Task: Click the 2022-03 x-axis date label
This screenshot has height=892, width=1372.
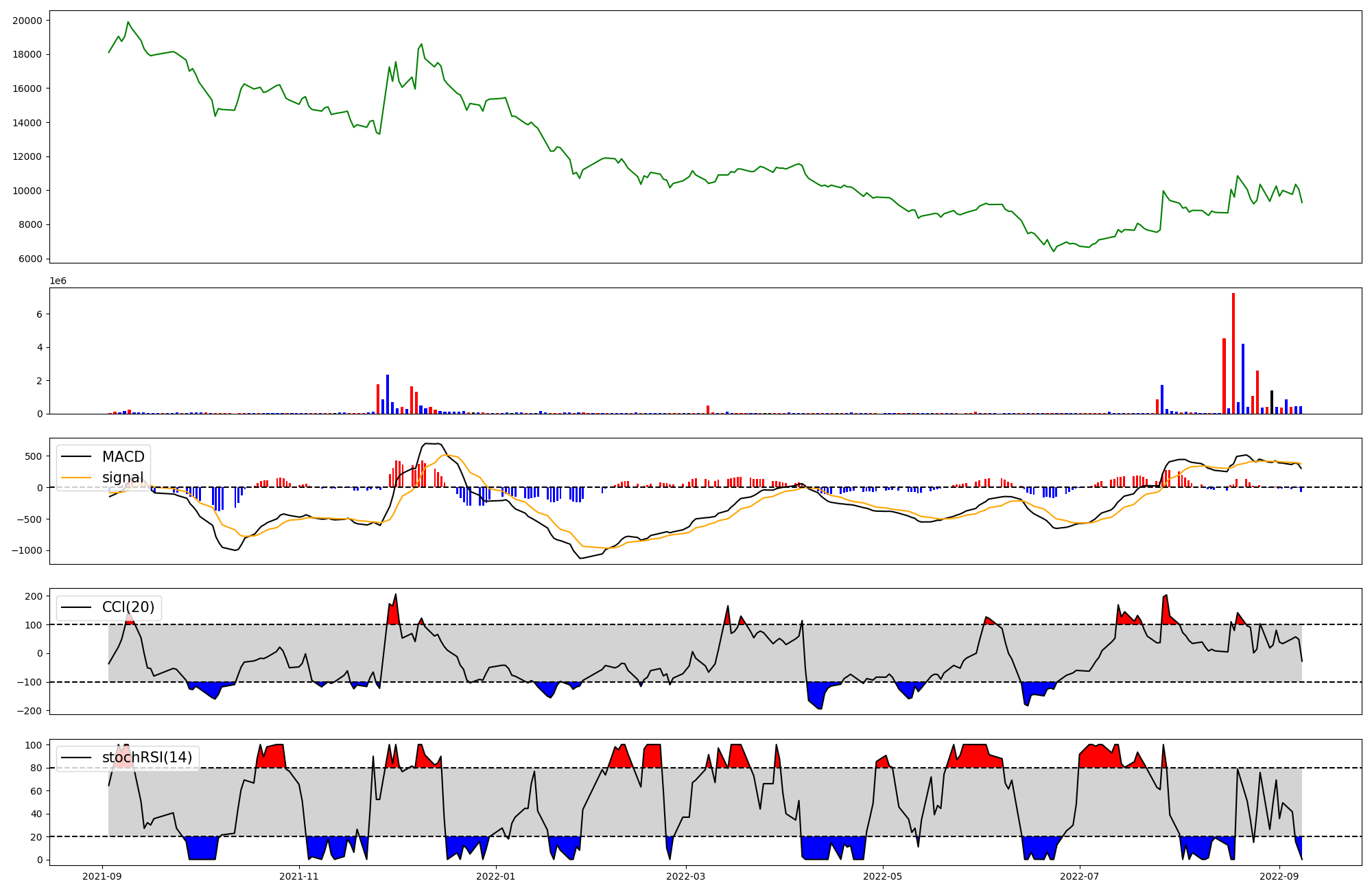Action: pyautogui.click(x=686, y=876)
